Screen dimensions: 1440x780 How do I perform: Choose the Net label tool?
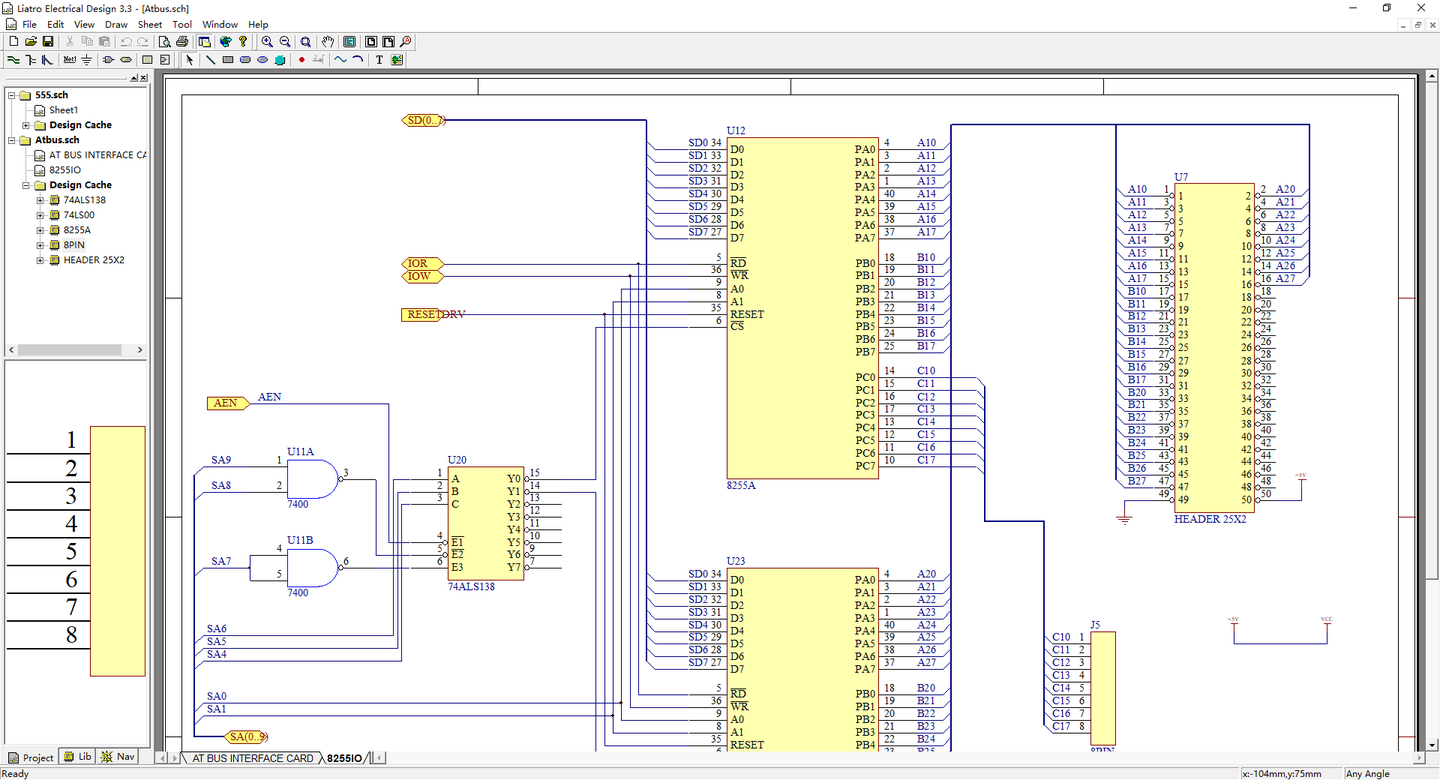[69, 60]
